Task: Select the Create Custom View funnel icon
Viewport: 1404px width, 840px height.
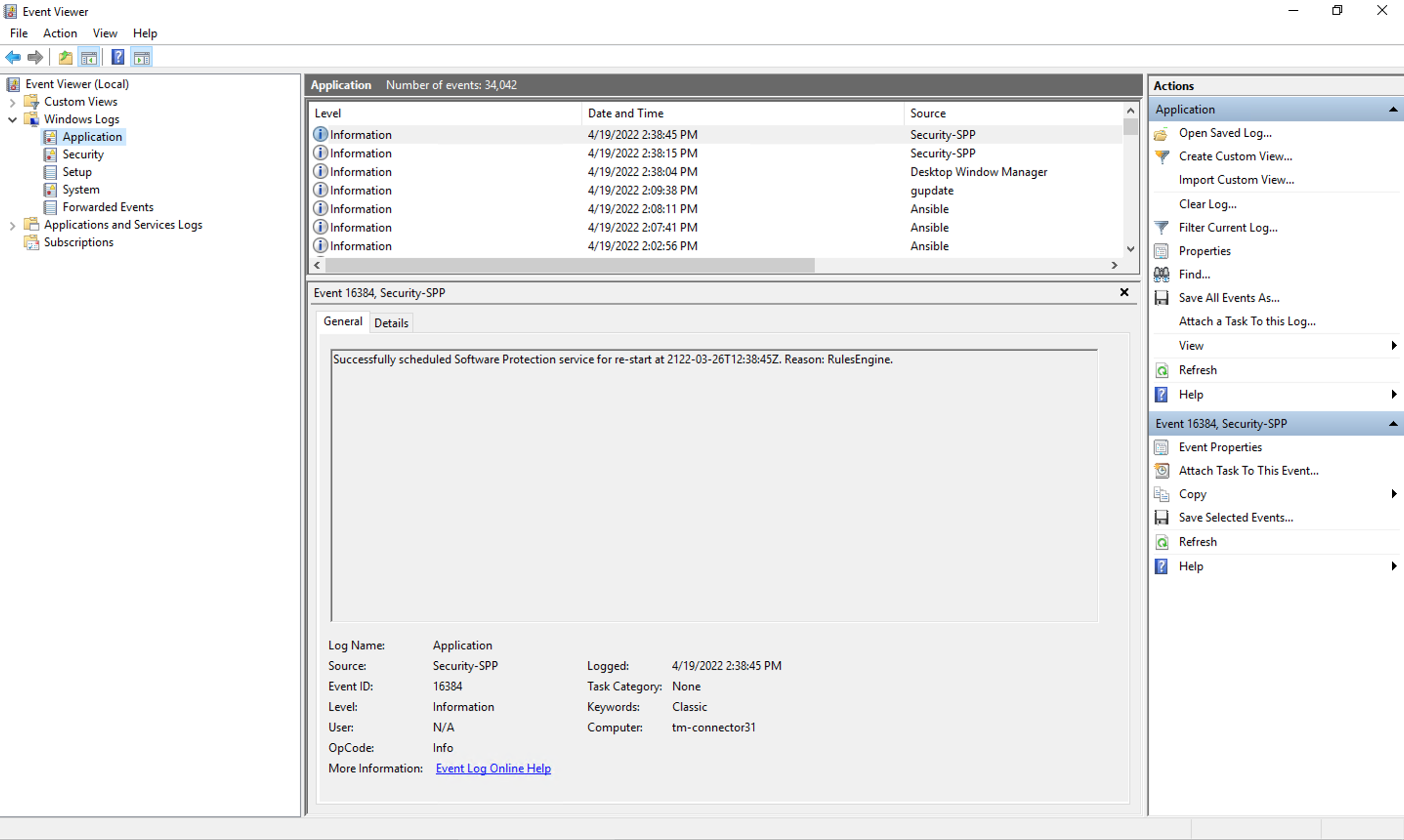Action: [x=1162, y=156]
